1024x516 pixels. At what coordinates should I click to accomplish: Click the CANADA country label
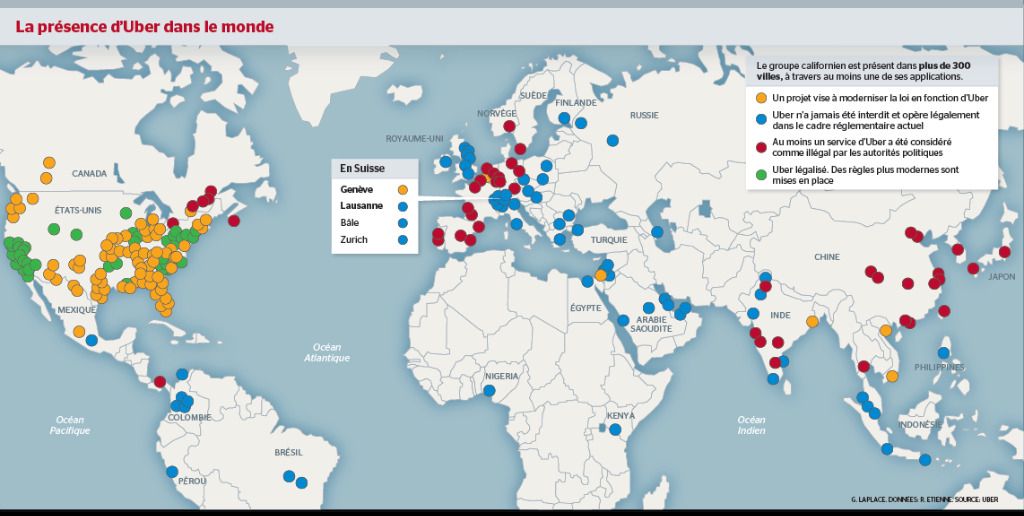pos(88,173)
